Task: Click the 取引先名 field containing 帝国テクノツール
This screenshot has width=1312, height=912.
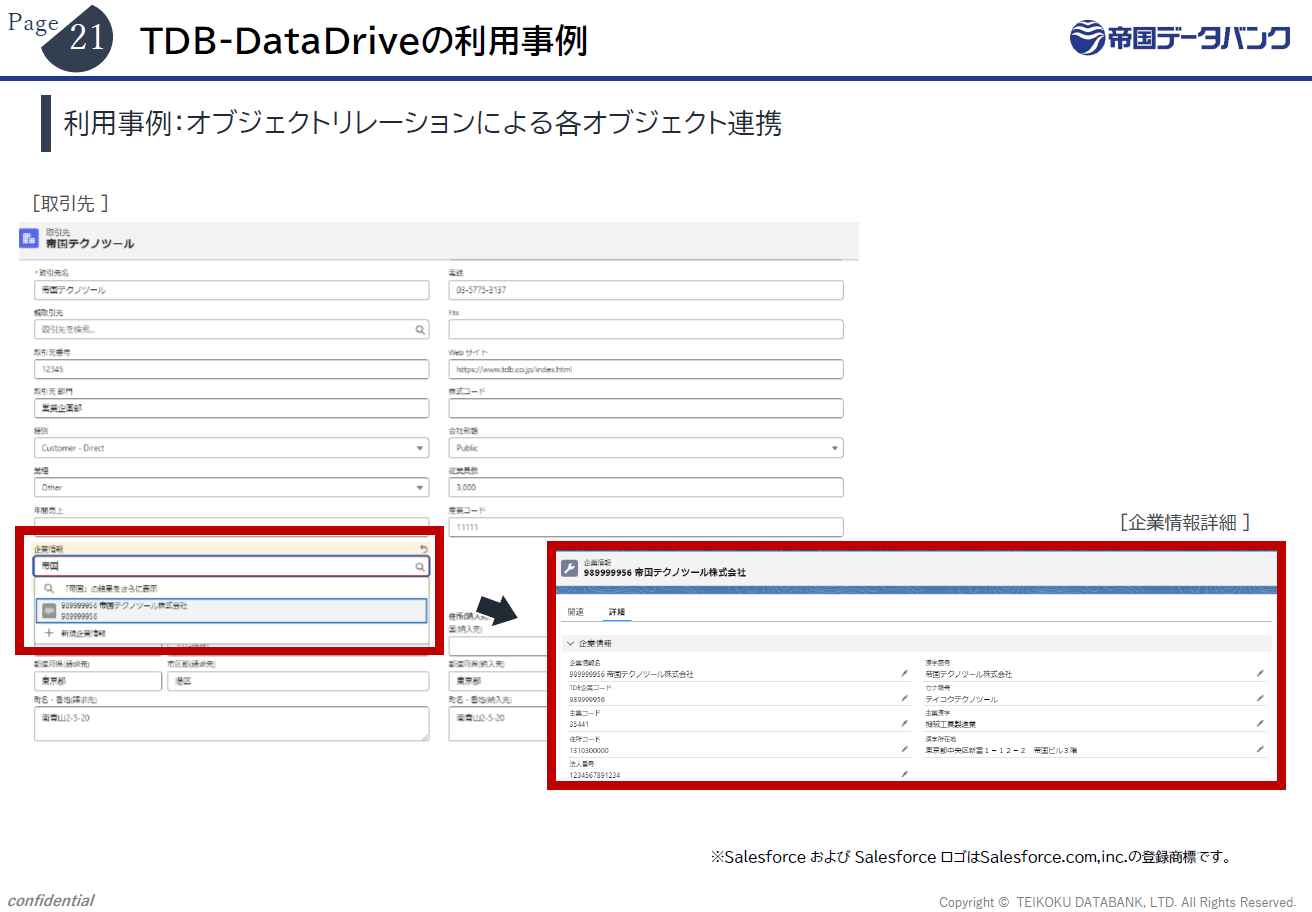Action: [231, 290]
